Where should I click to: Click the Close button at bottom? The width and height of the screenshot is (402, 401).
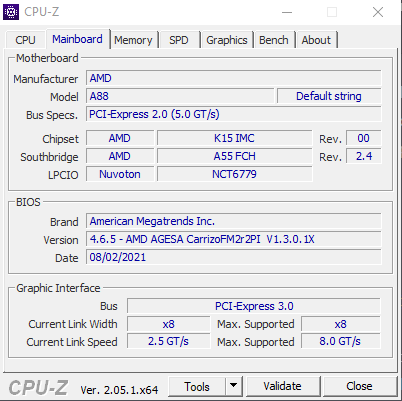359,386
